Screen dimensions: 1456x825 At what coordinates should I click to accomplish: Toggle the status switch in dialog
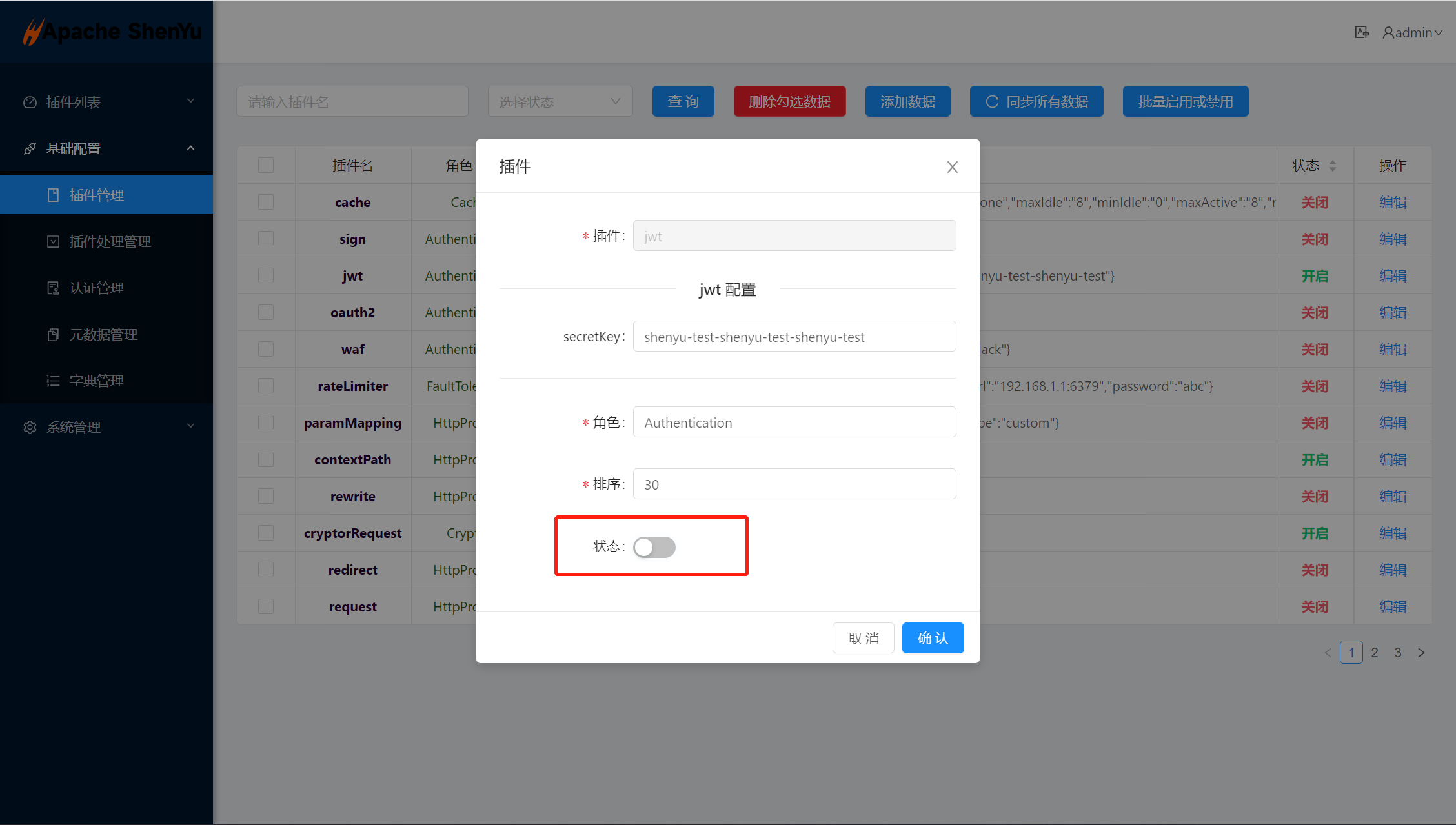pos(654,547)
